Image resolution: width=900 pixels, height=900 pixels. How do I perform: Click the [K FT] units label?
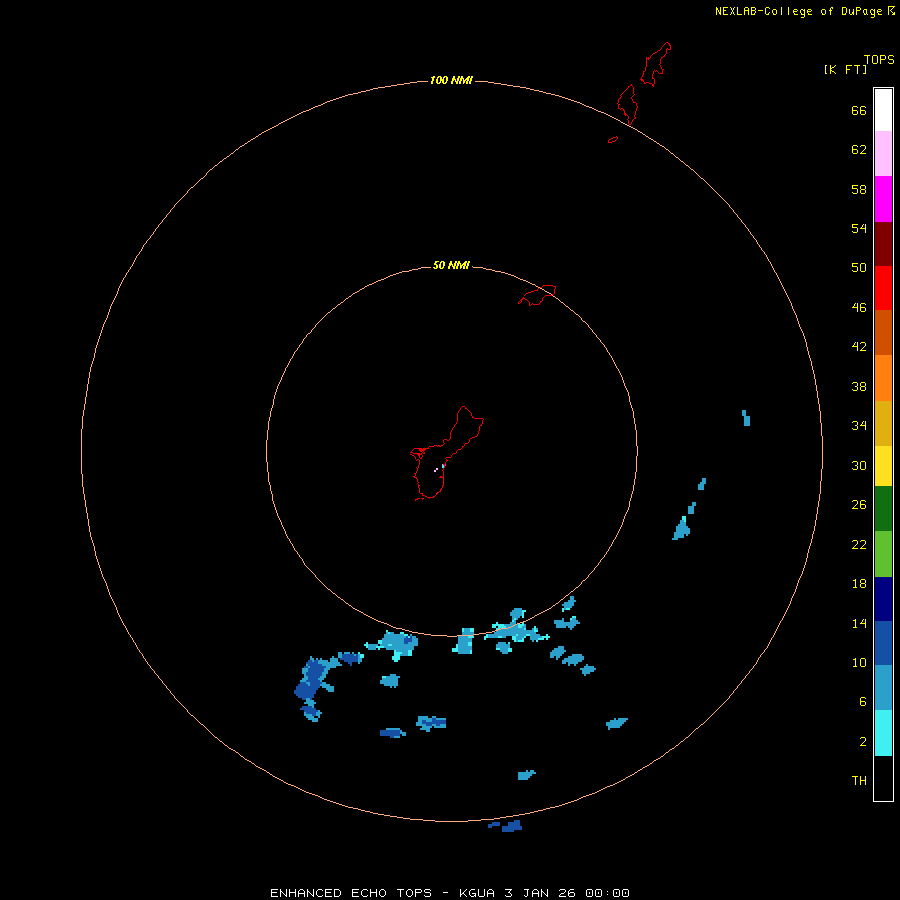click(x=845, y=69)
